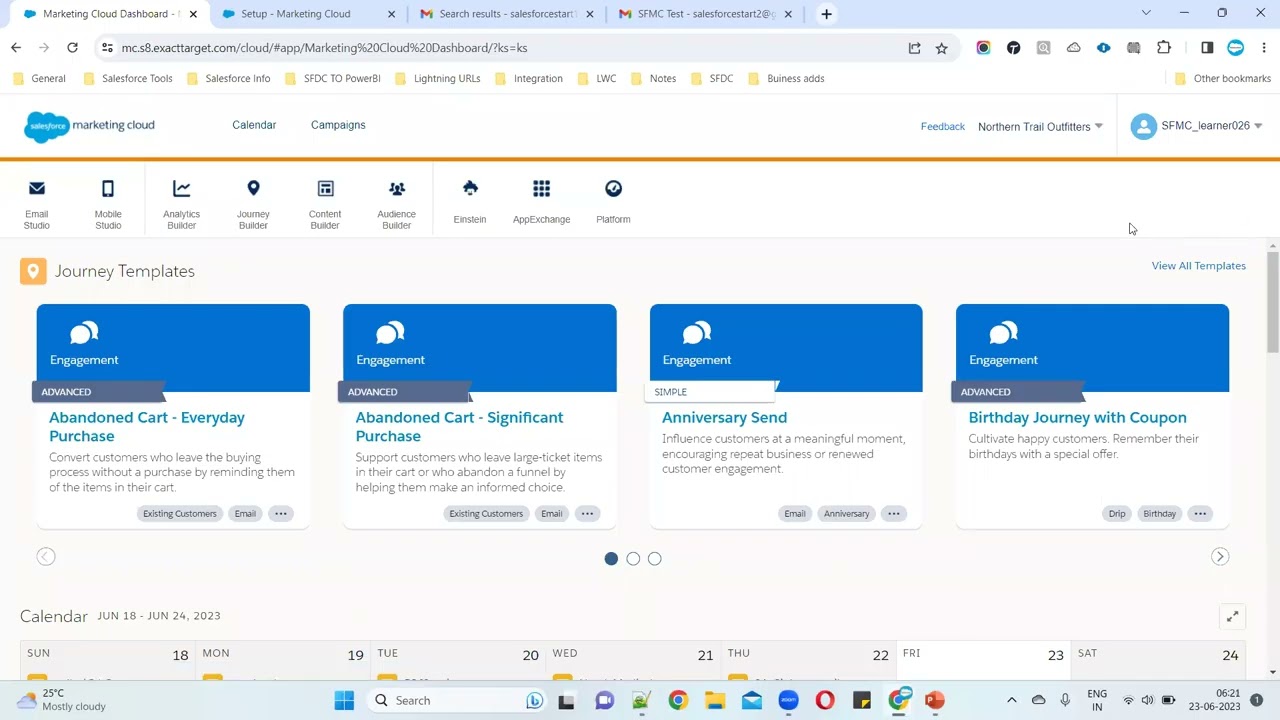The height and width of the screenshot is (720, 1280).
Task: Close the Marketing Cloud Dashboard tab
Action: coord(193,14)
